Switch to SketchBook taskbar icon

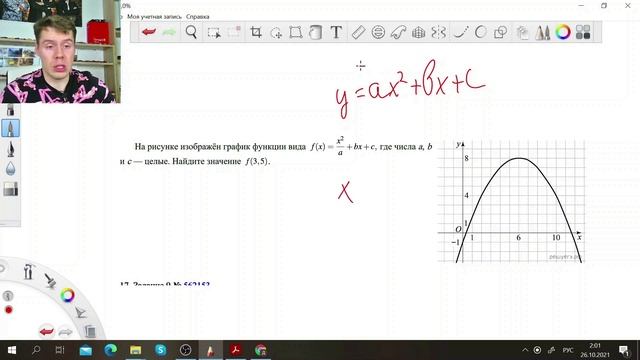click(210, 350)
